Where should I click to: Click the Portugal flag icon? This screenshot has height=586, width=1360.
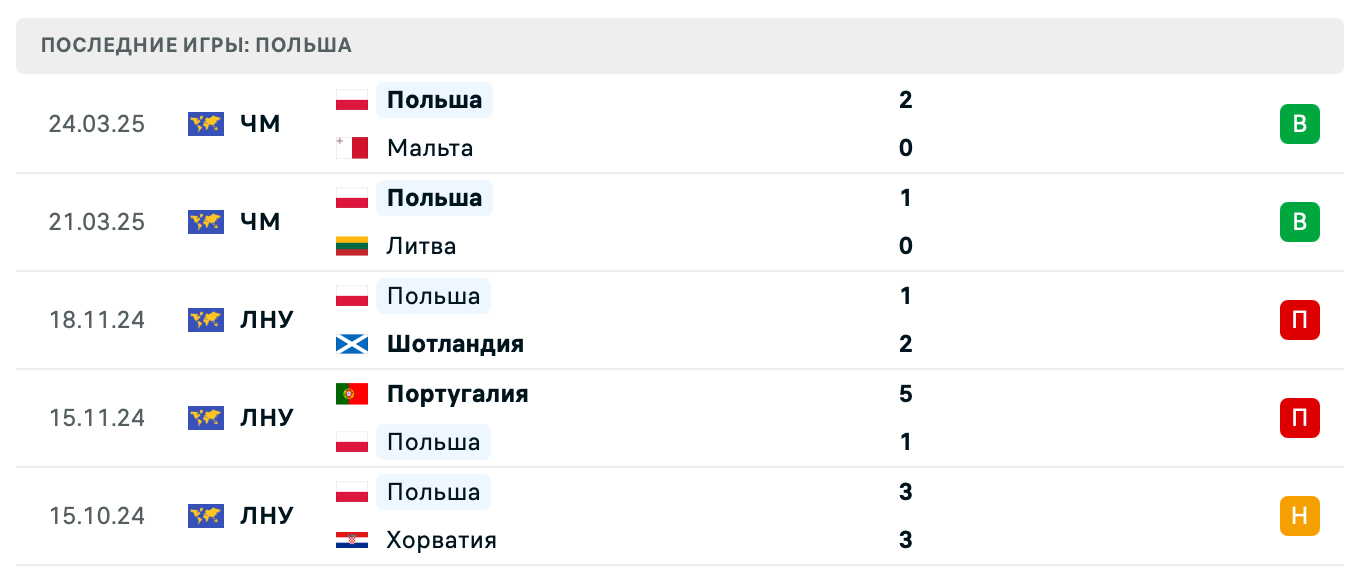click(x=351, y=394)
